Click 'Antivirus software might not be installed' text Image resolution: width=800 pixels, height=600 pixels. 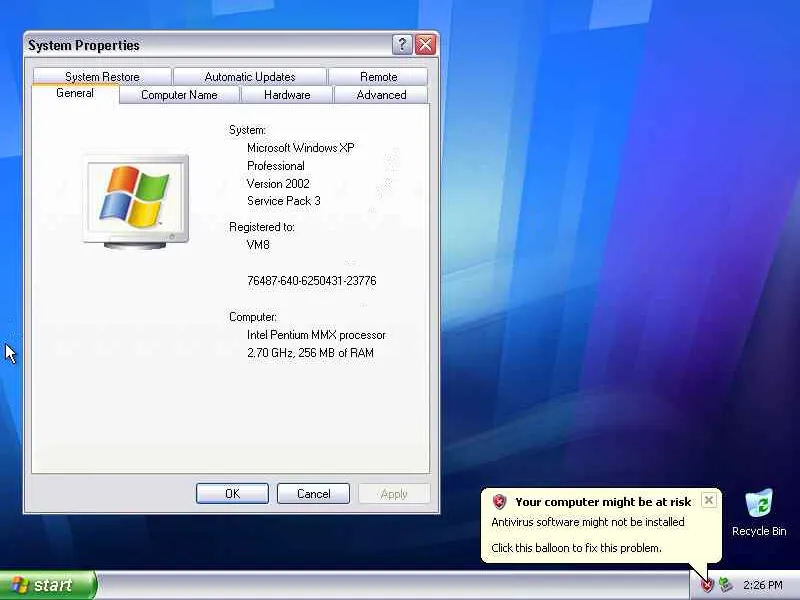588,522
